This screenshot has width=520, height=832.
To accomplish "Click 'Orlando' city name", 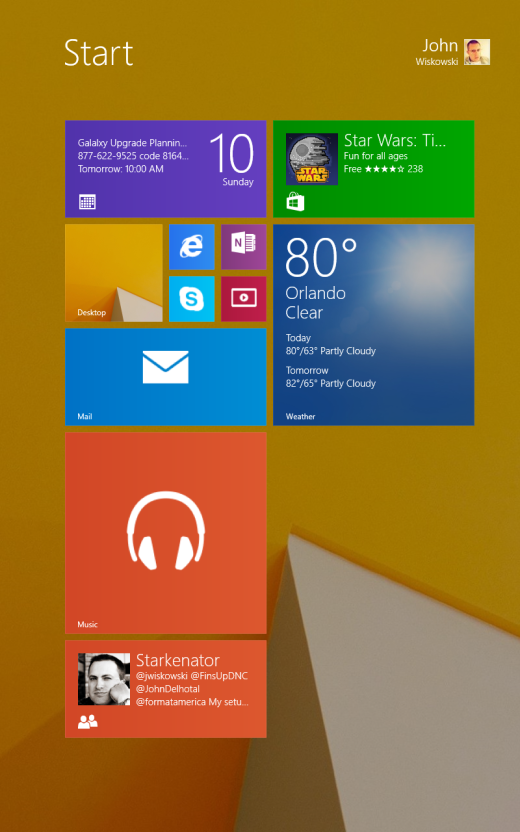I will (x=315, y=293).
